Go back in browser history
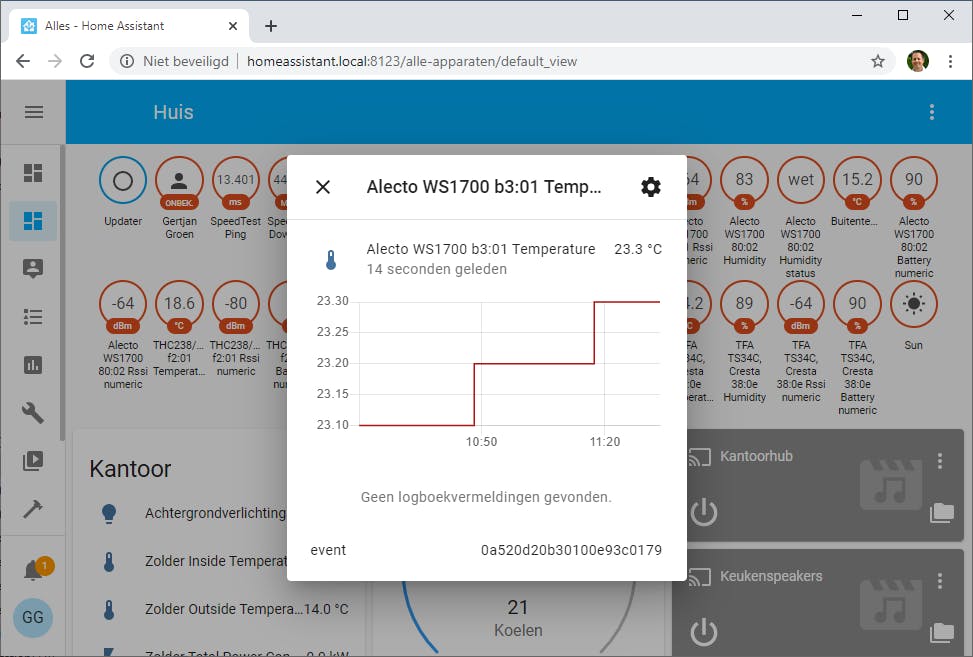 (x=23, y=61)
